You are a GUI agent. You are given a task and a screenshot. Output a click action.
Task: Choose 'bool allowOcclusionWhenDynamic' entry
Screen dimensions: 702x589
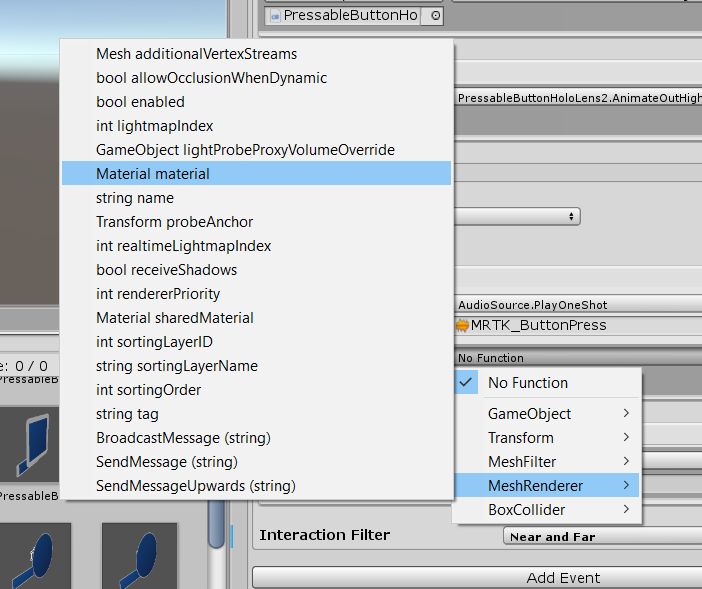(x=211, y=78)
